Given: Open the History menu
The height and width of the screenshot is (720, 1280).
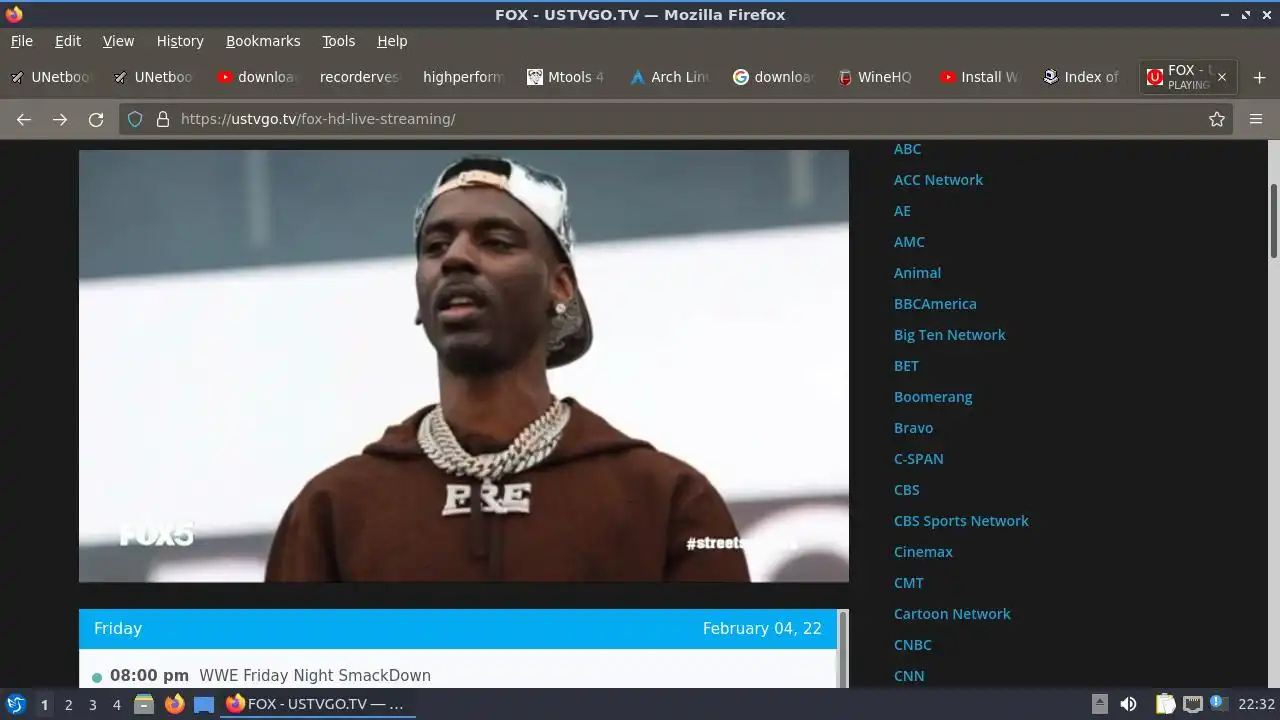Looking at the screenshot, I should [x=180, y=41].
